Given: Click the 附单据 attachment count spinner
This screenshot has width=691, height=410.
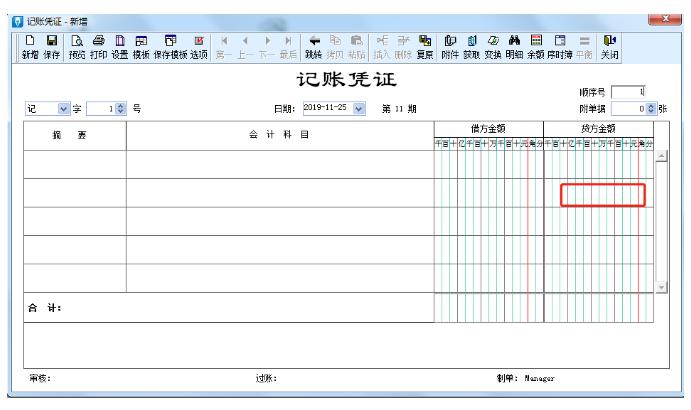Looking at the screenshot, I should [651, 108].
